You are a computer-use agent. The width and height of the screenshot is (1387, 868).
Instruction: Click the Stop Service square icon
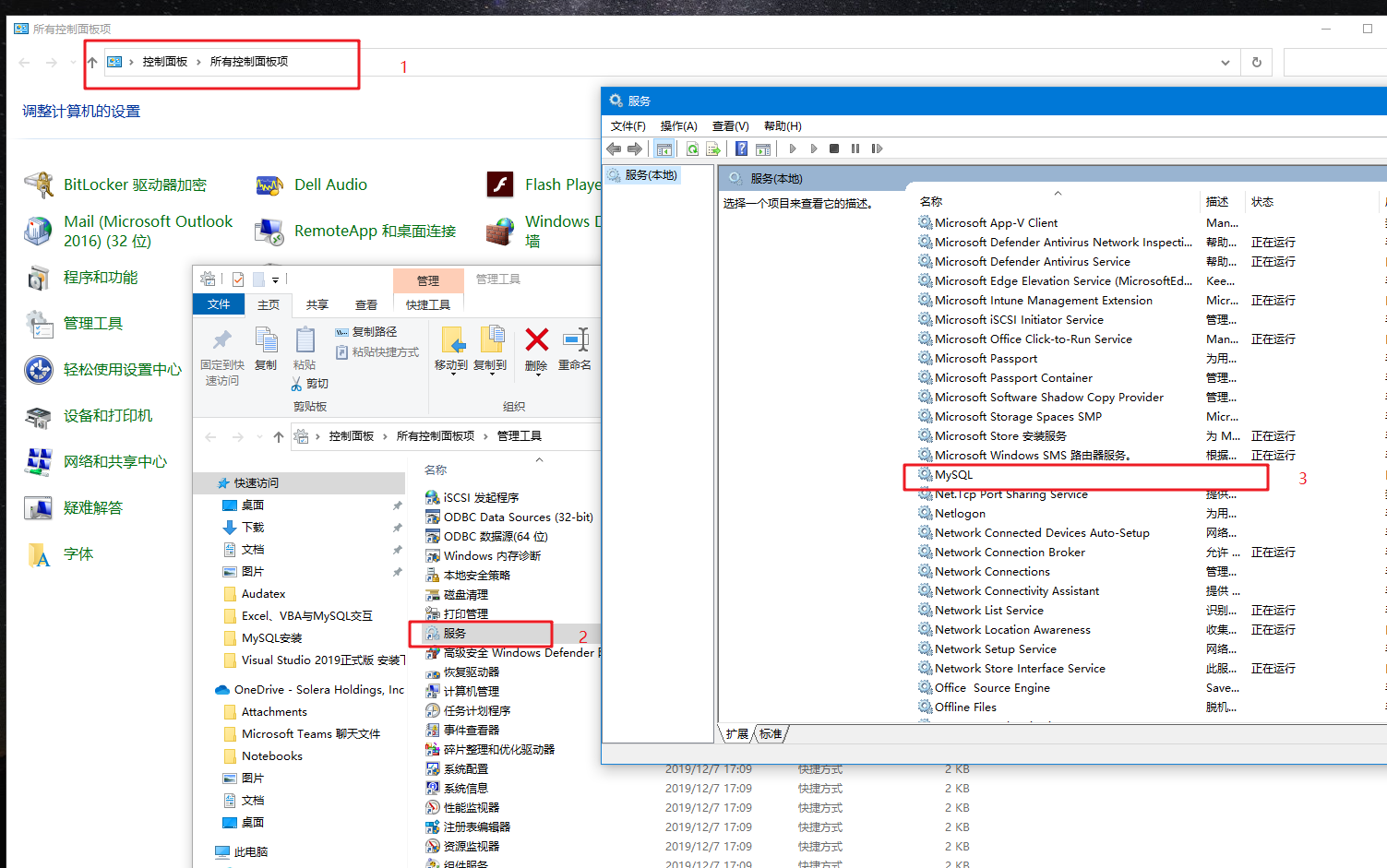pos(834,149)
